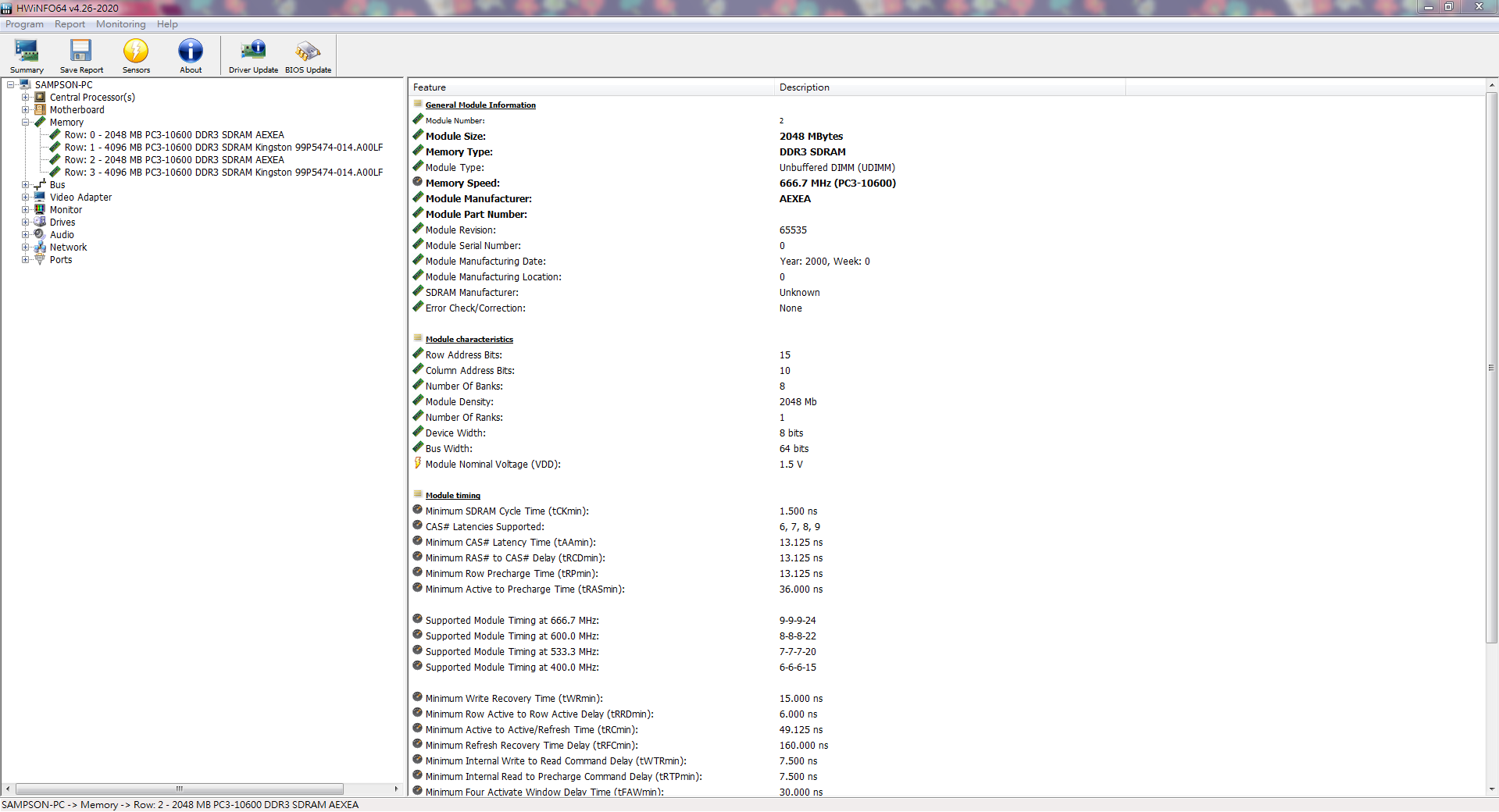Select the Network tree node
The width and height of the screenshot is (1499, 812).
coord(68,248)
